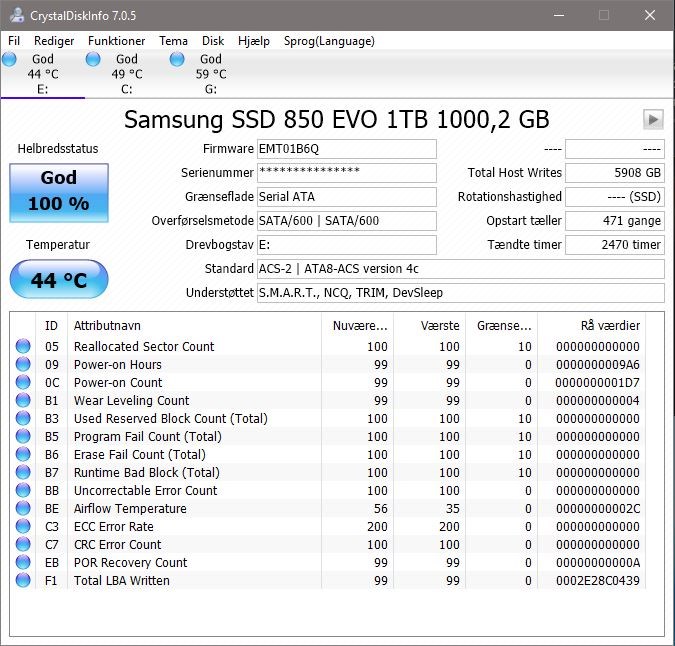Click the 44 °C temperature button
Image resolution: width=675 pixels, height=646 pixels.
click(x=59, y=279)
